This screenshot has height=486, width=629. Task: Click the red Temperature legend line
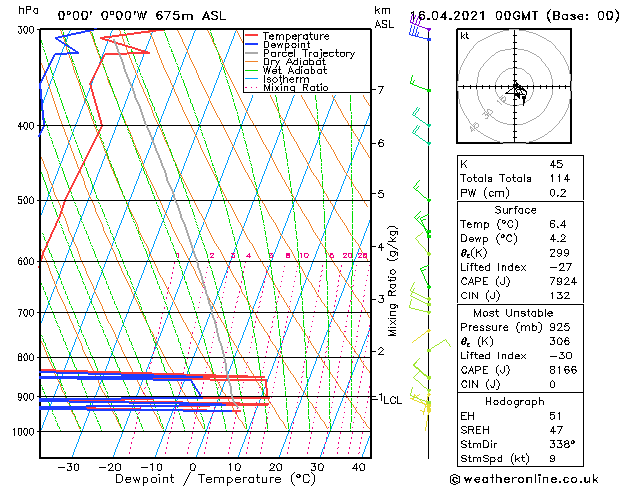[251, 36]
